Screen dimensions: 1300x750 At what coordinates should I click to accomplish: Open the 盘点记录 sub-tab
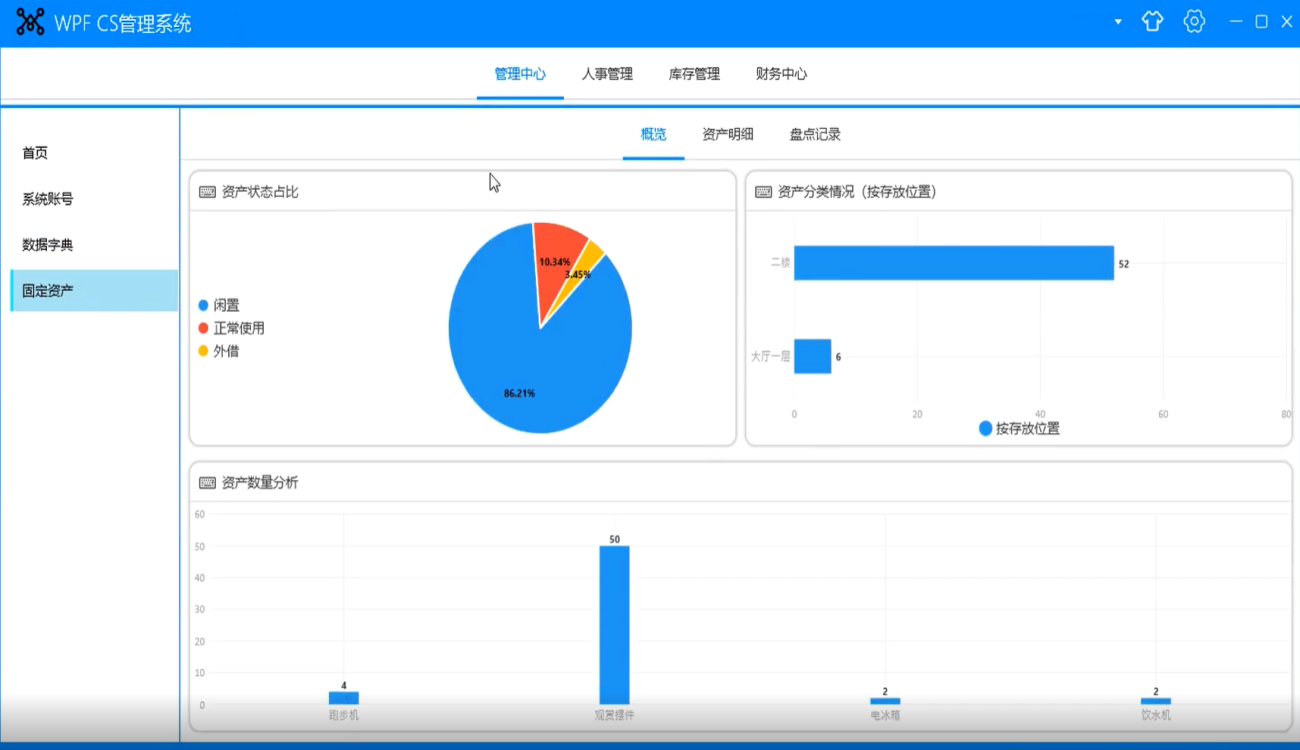(815, 134)
